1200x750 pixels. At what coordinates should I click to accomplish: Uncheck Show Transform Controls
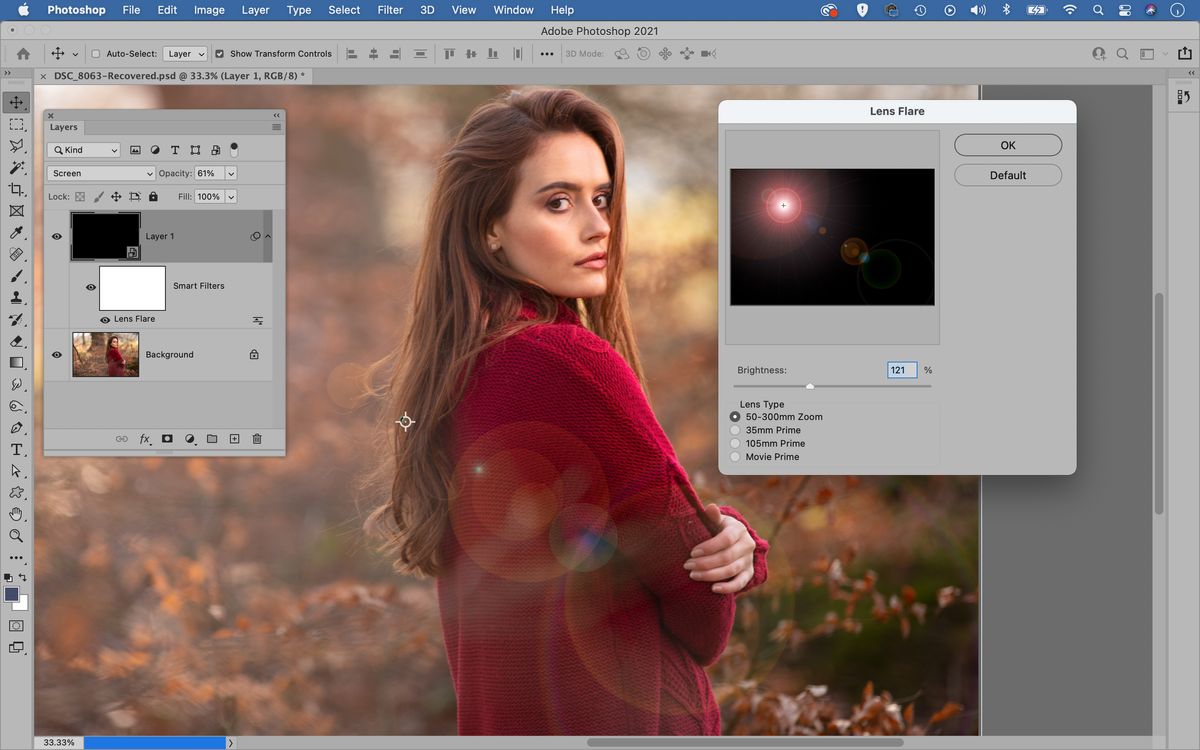pyautogui.click(x=220, y=54)
